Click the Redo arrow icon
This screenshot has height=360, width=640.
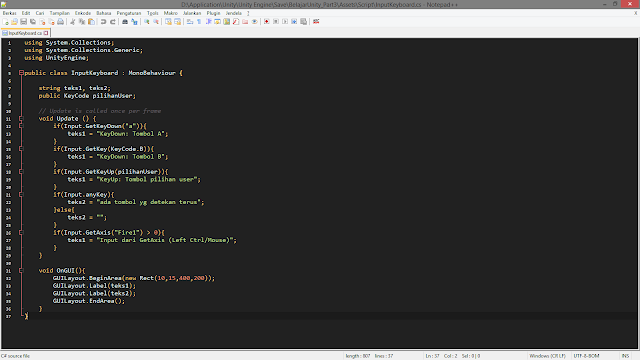pos(113,22)
